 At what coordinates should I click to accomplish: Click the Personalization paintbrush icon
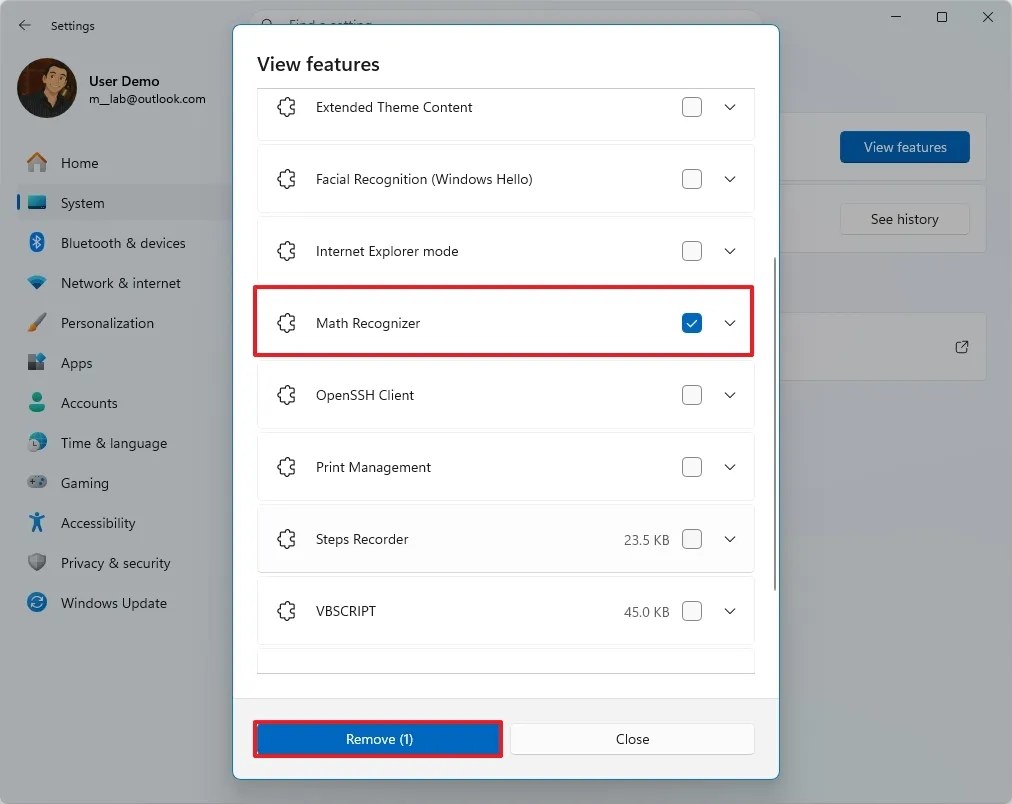pos(37,323)
